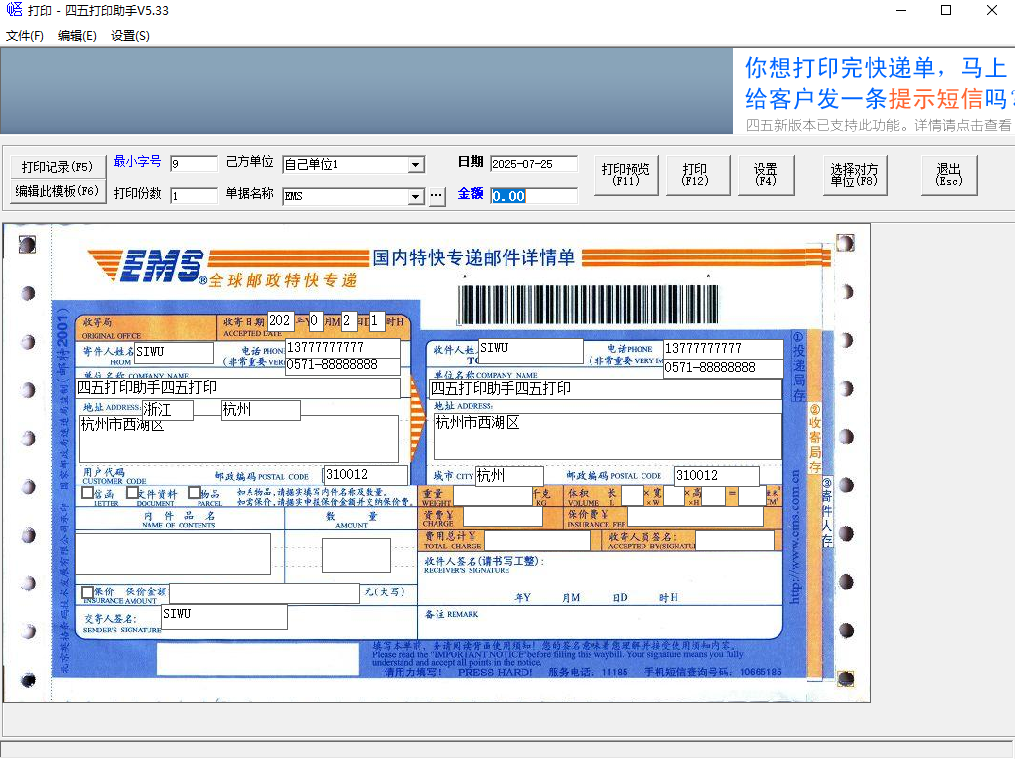Click recipient landline field 0571-88888888

[724, 368]
